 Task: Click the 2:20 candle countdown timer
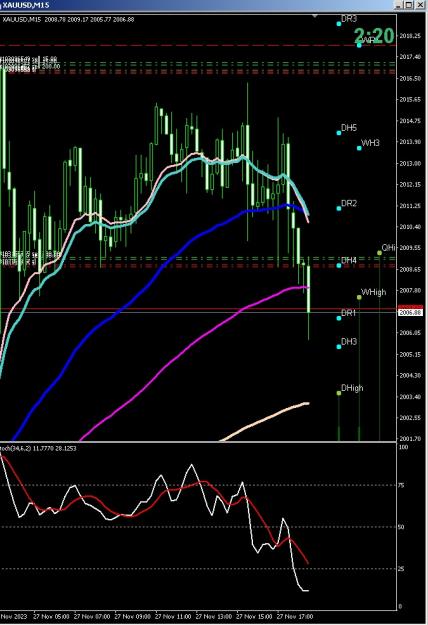click(x=374, y=36)
